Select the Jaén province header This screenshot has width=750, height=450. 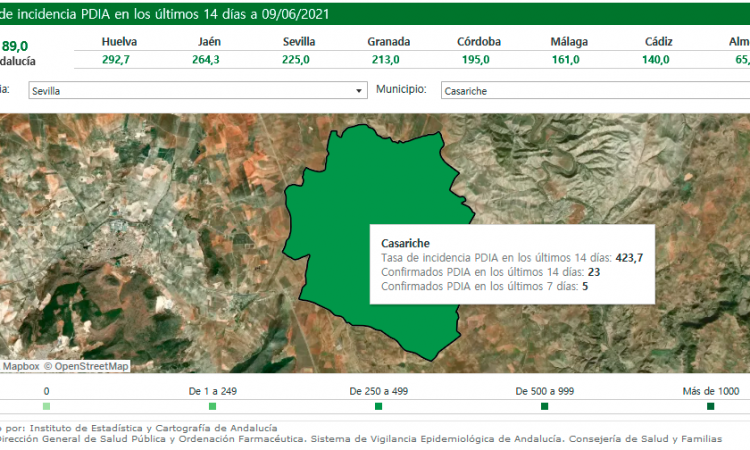(x=208, y=42)
